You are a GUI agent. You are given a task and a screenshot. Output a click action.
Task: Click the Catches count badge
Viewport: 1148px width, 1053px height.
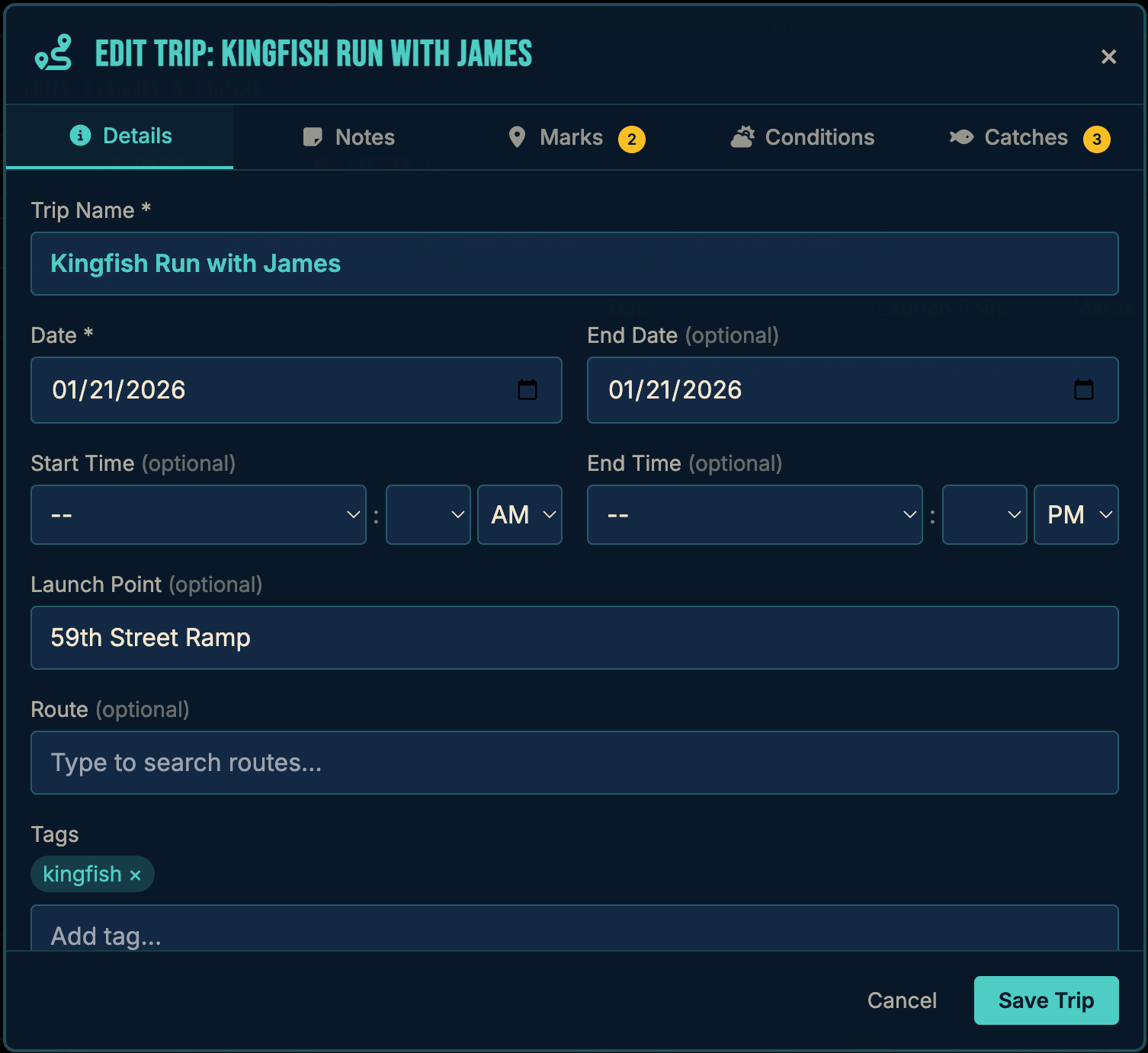point(1096,139)
